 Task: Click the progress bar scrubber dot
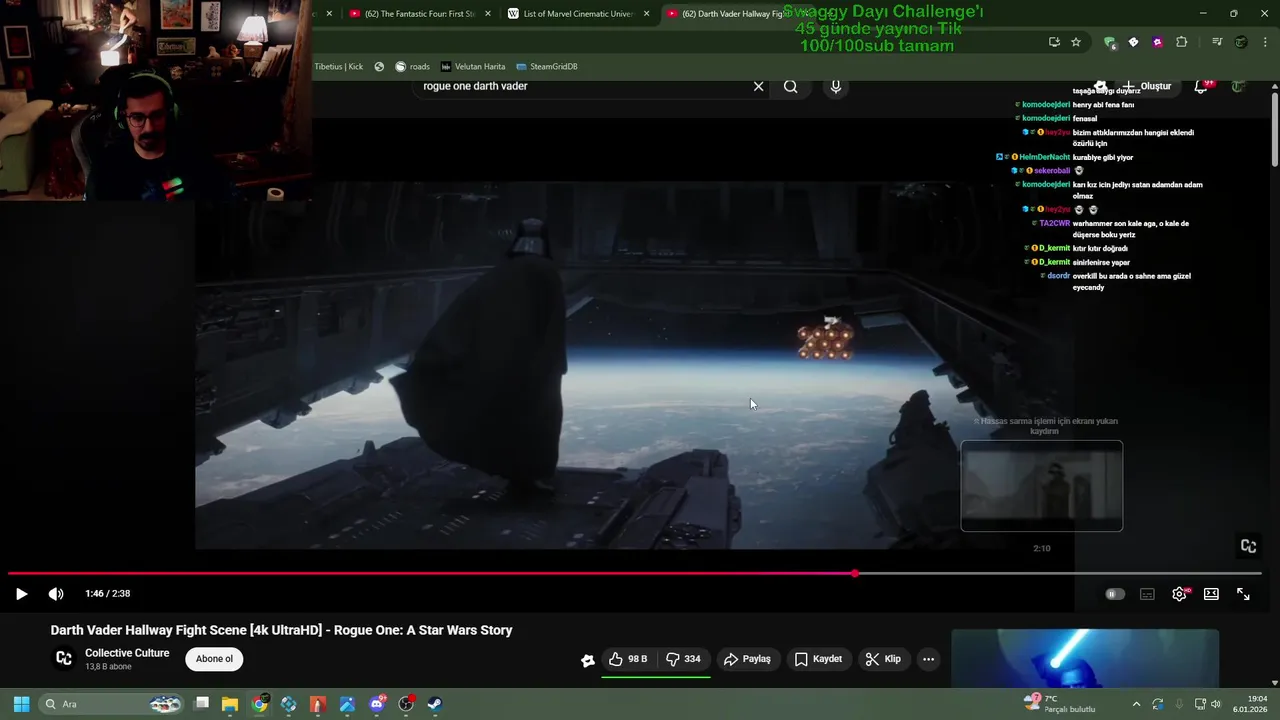coord(855,574)
